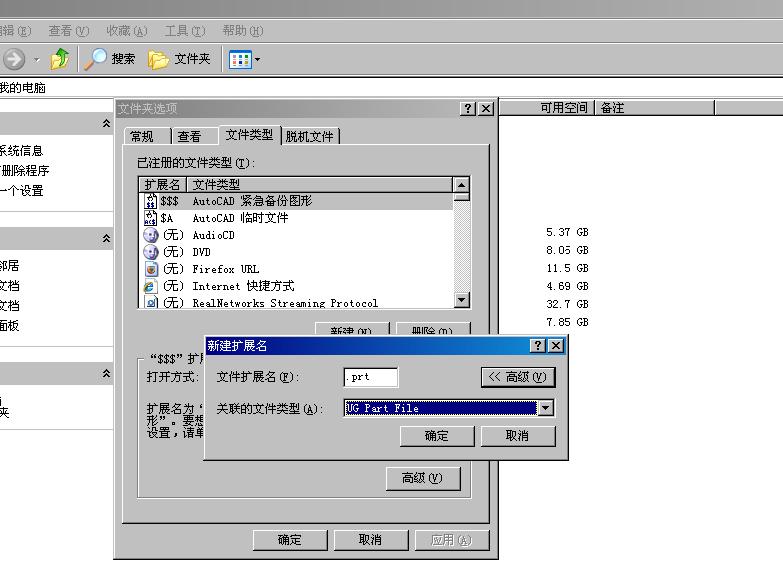Click the << 高级(V) button in new extension dialog
Image resolution: width=783 pixels, height=576 pixels.
tap(518, 377)
